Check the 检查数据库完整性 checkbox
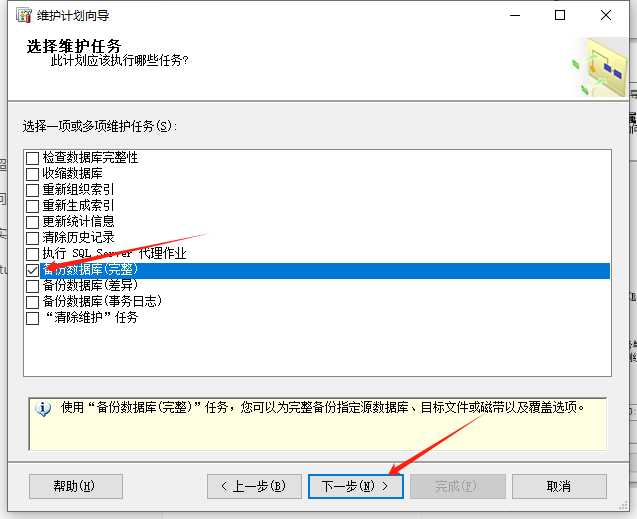The image size is (637, 519). point(32,158)
